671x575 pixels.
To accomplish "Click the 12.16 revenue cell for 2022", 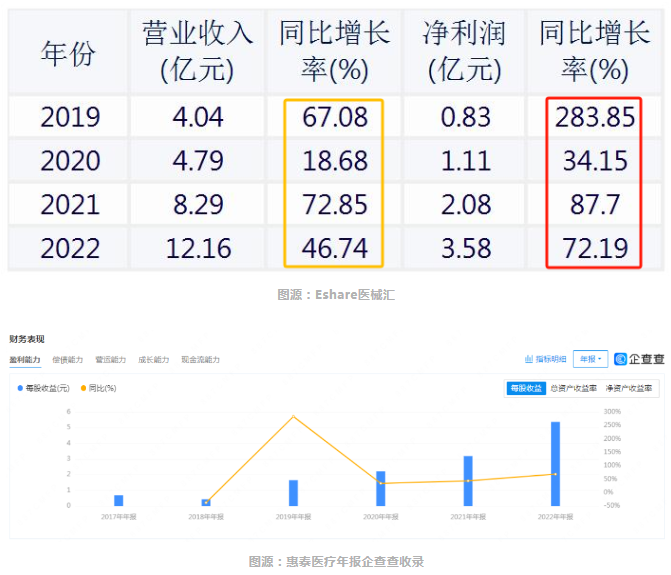I will 198,247.
